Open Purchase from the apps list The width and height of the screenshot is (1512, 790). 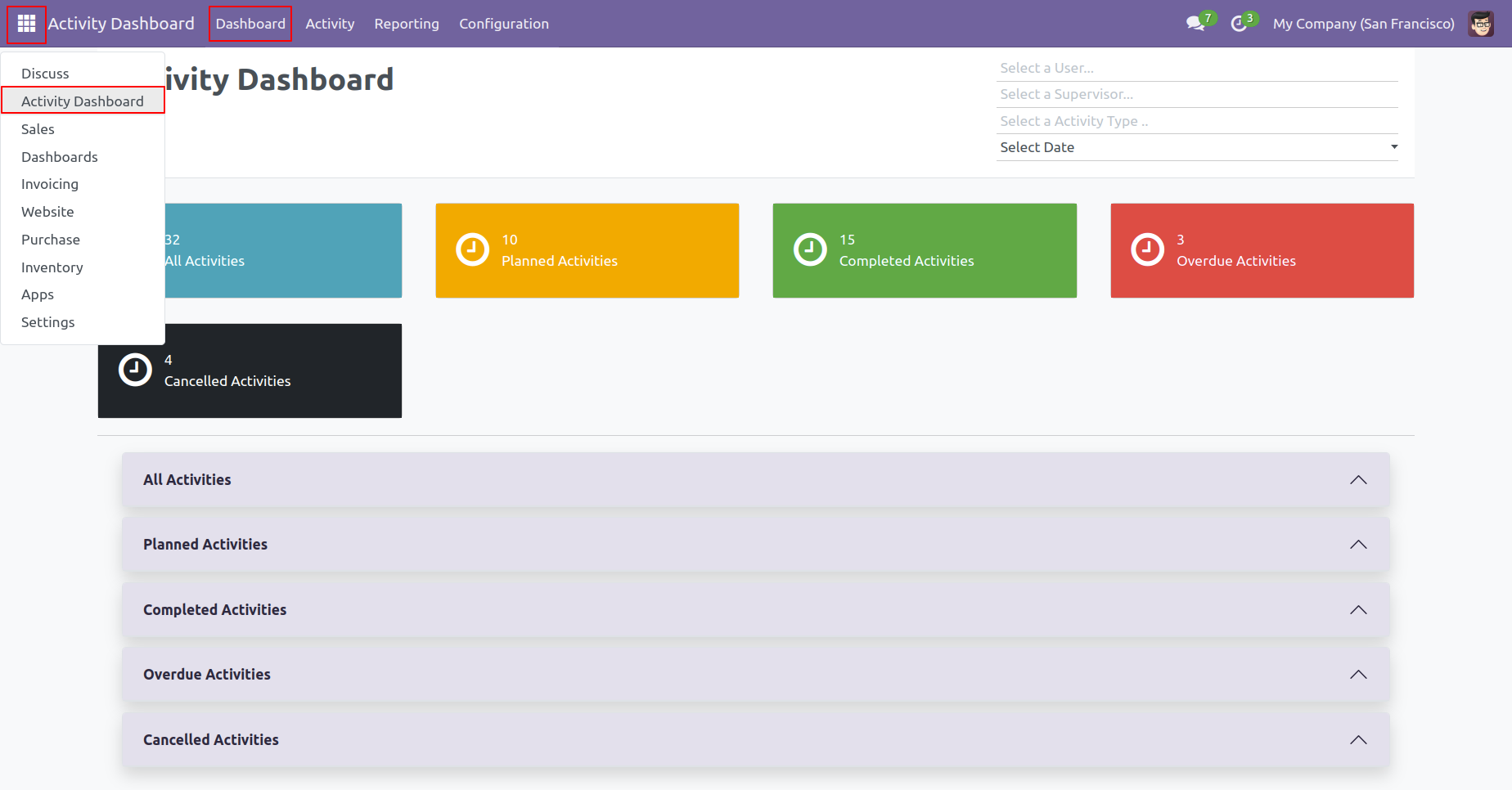click(x=83, y=240)
